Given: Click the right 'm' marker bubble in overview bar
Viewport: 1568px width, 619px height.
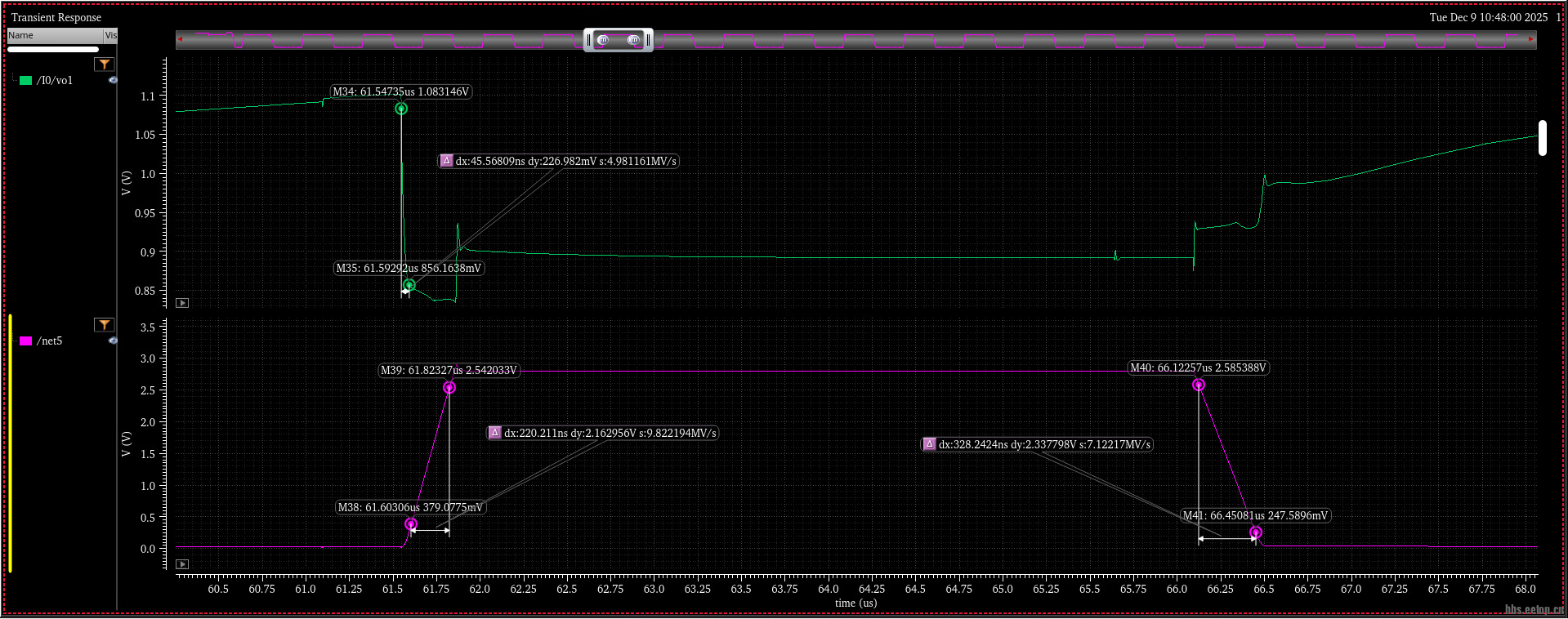Looking at the screenshot, I should tap(633, 40).
